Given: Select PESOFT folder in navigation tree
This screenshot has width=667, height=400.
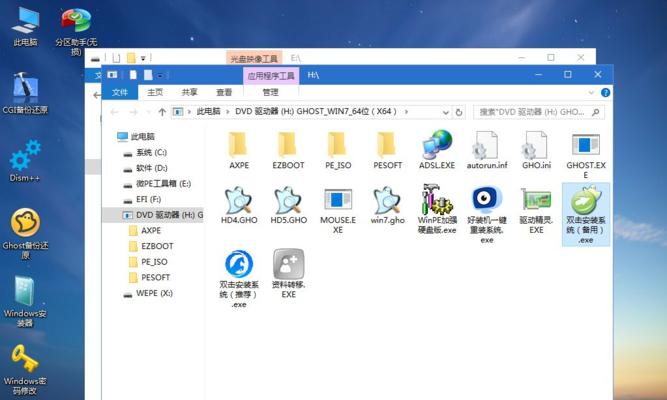Looking at the screenshot, I should click(155, 277).
